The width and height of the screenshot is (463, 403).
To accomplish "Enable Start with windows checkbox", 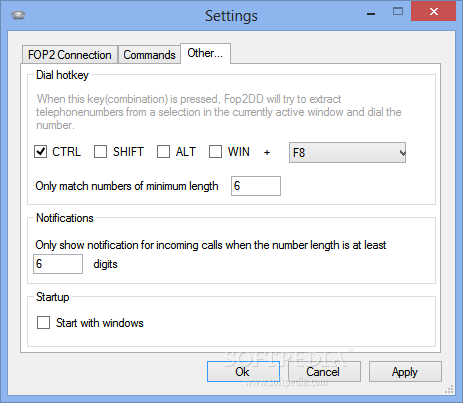I will pyautogui.click(x=43, y=323).
